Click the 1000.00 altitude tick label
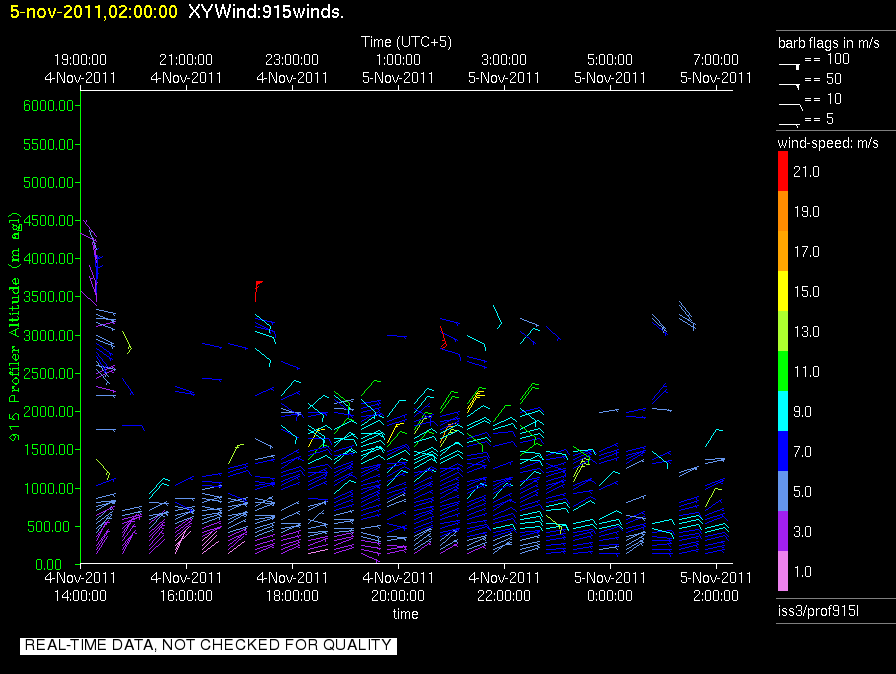Viewport: 896px width, 674px height. tap(49, 488)
